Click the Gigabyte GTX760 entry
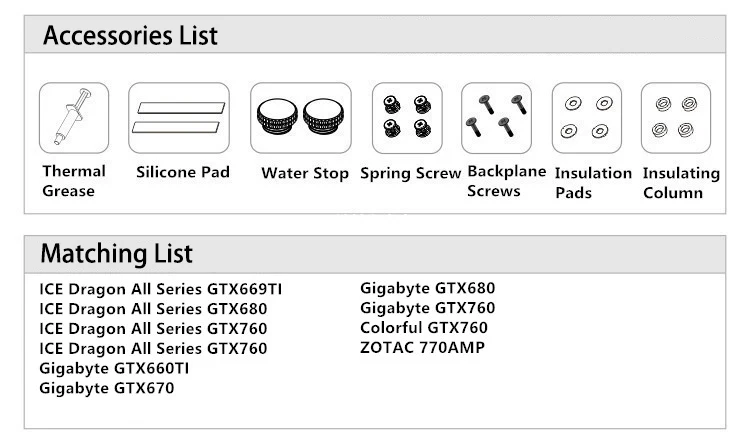This screenshot has width=750, height=444. [x=428, y=308]
